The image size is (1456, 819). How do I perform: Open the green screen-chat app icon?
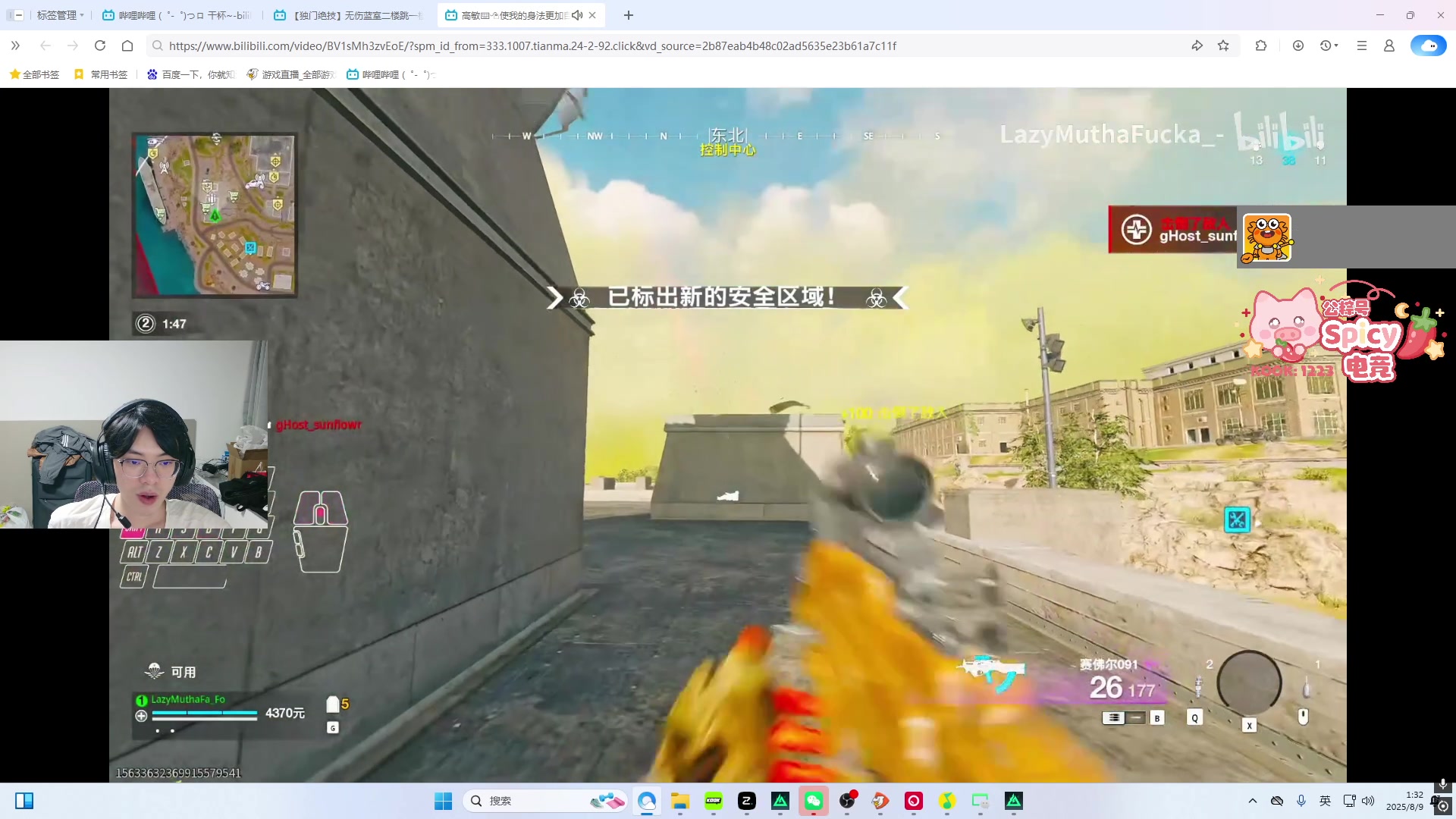[981, 801]
